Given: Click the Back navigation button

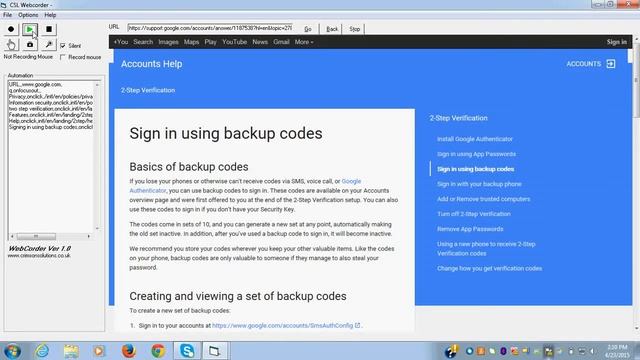Looking at the screenshot, I should tap(332, 29).
